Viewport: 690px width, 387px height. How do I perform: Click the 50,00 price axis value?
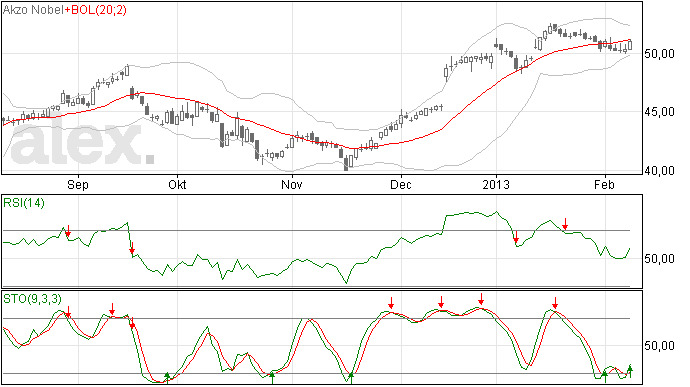pyautogui.click(x=659, y=54)
